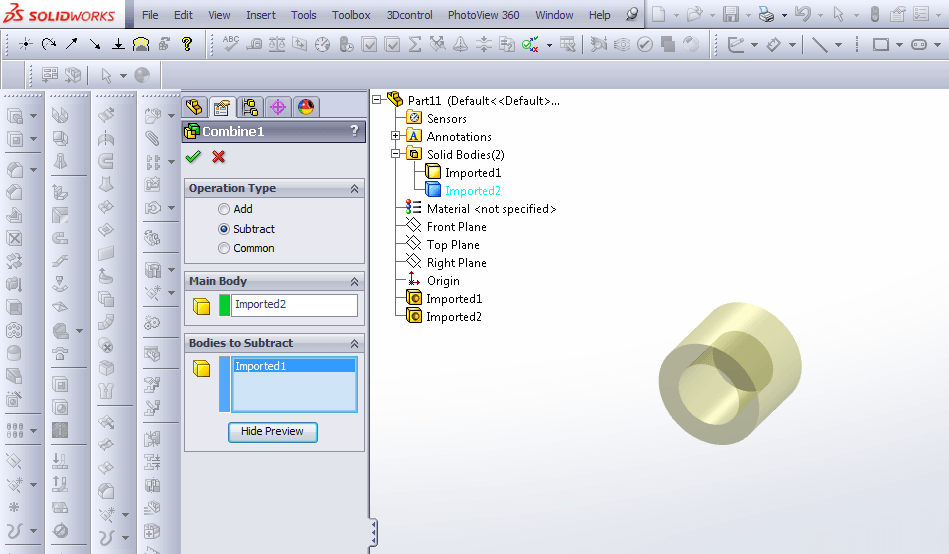Screen dimensions: 949x554
Task: Collapse the Main Body section
Action: click(355, 282)
